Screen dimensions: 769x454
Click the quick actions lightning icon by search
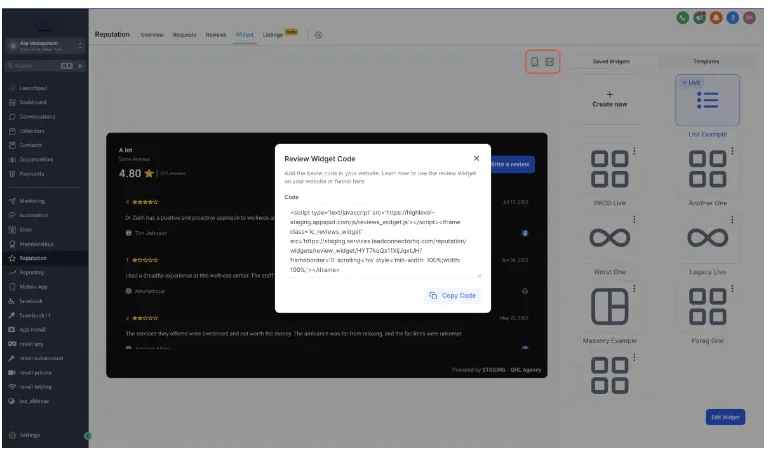tap(80, 66)
